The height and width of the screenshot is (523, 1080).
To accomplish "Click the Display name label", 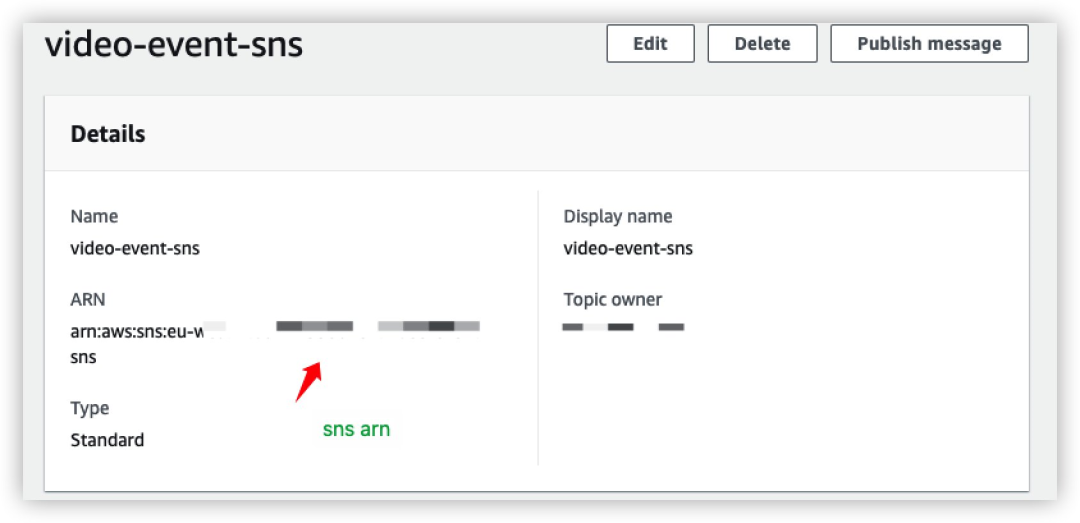I will 618,216.
